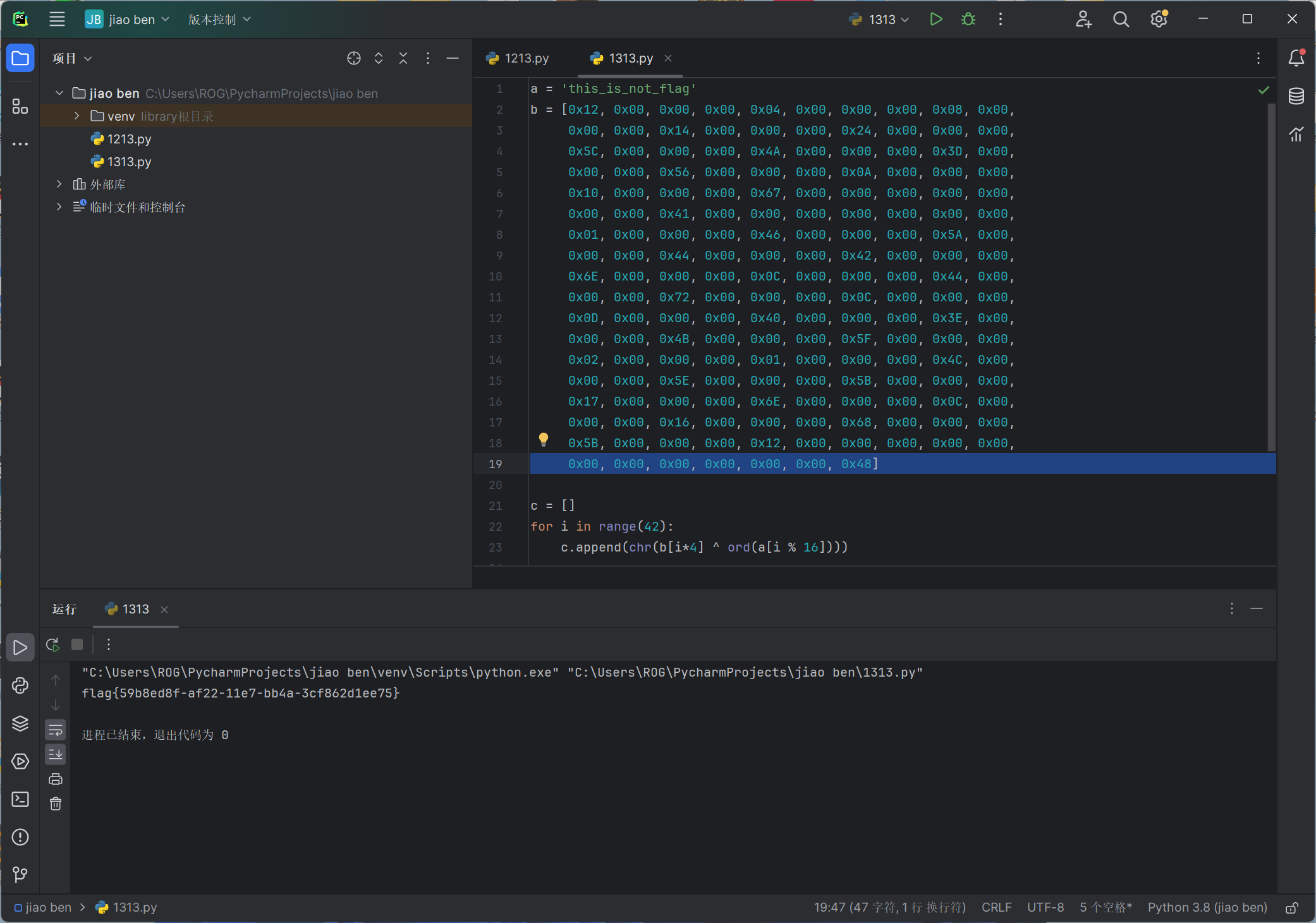This screenshot has height=923, width=1316.
Task: Close the 1313 run tab
Action: click(x=164, y=609)
